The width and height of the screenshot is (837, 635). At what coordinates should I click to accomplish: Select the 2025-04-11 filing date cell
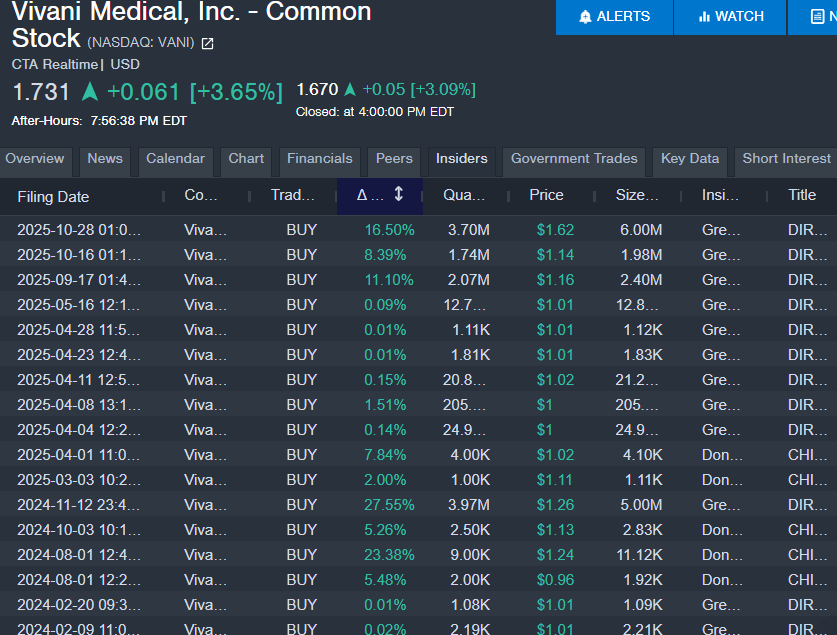pyautogui.click(x=79, y=380)
